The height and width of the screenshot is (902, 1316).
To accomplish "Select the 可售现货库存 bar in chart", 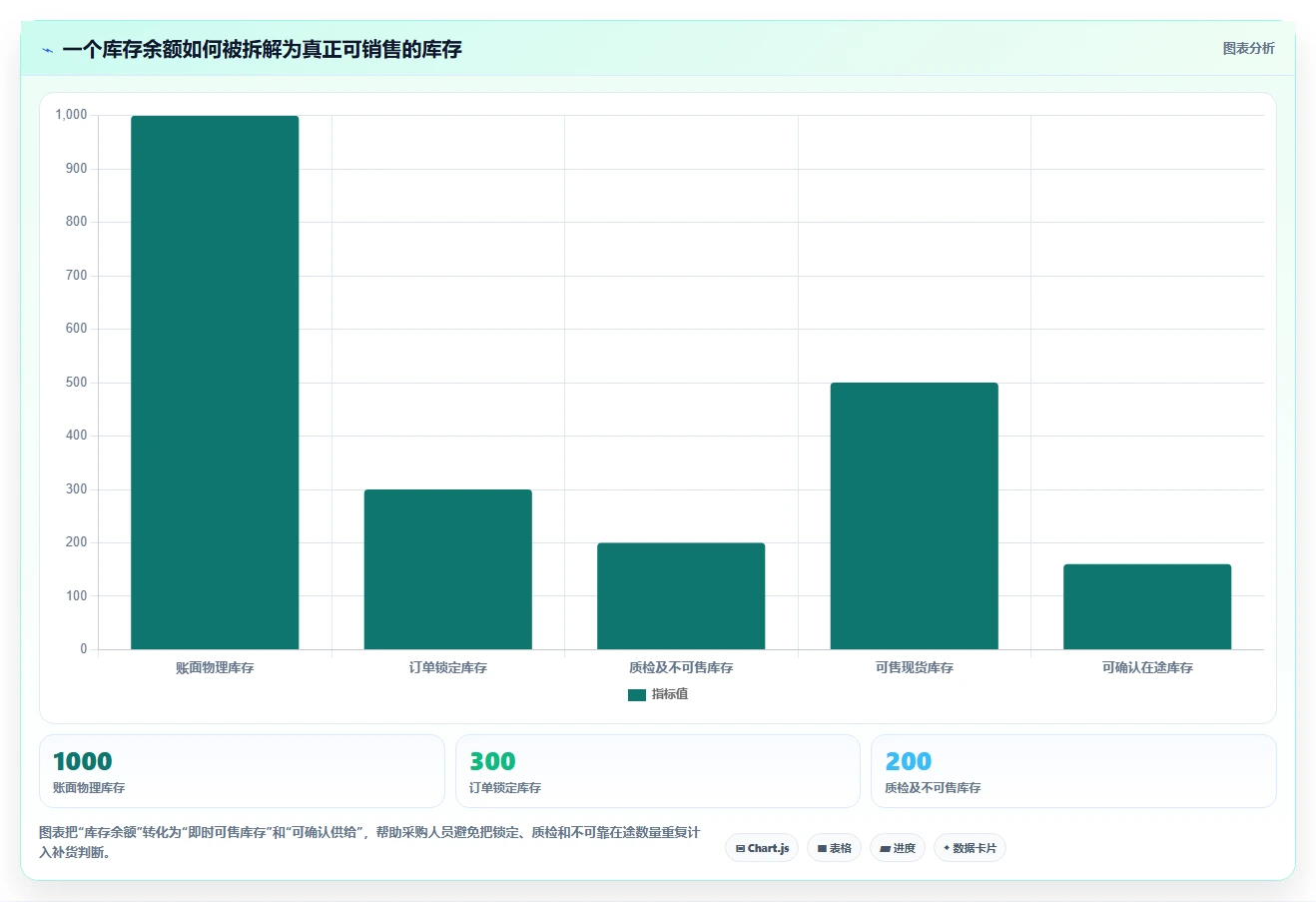I will [914, 516].
